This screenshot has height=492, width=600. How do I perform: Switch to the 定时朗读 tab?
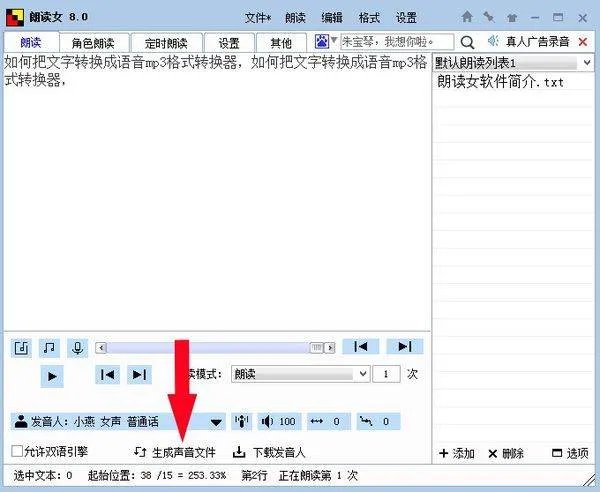(166, 43)
